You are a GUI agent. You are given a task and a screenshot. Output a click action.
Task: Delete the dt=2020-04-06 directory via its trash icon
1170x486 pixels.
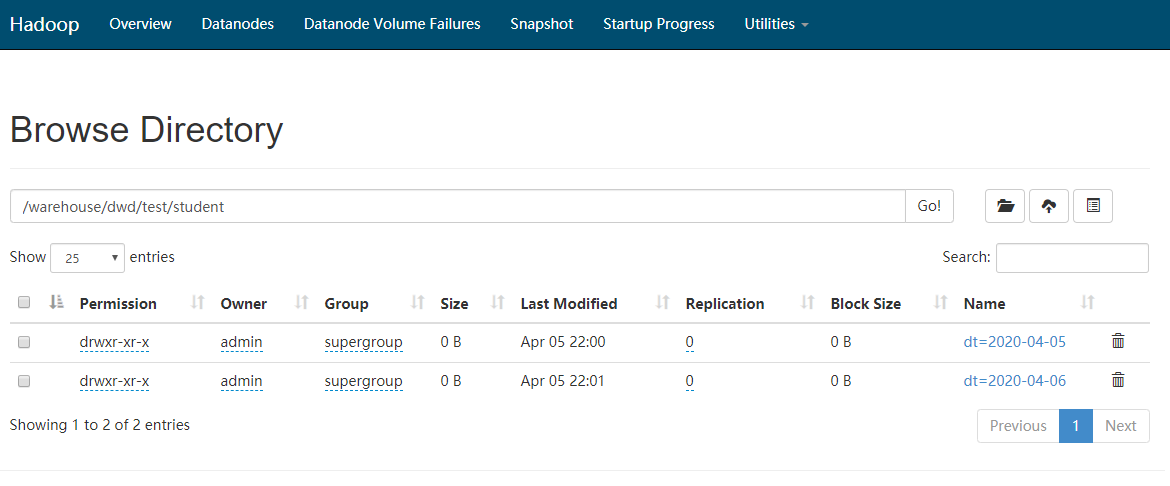[1118, 380]
